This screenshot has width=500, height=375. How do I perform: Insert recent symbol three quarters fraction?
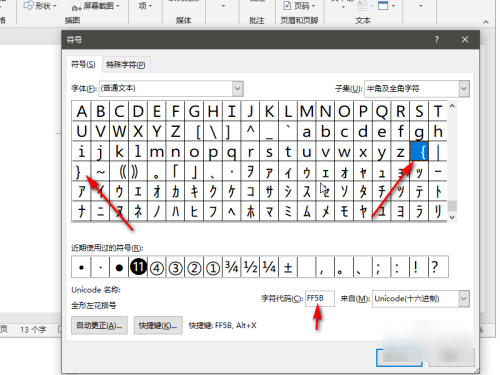tap(232, 267)
